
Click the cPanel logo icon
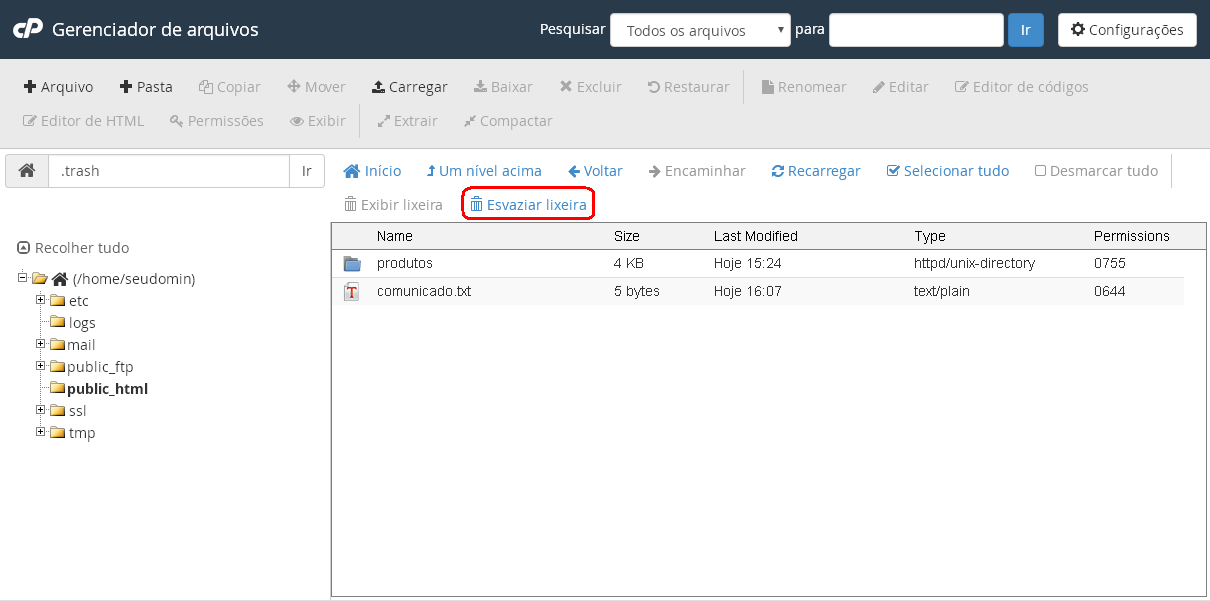click(x=28, y=29)
